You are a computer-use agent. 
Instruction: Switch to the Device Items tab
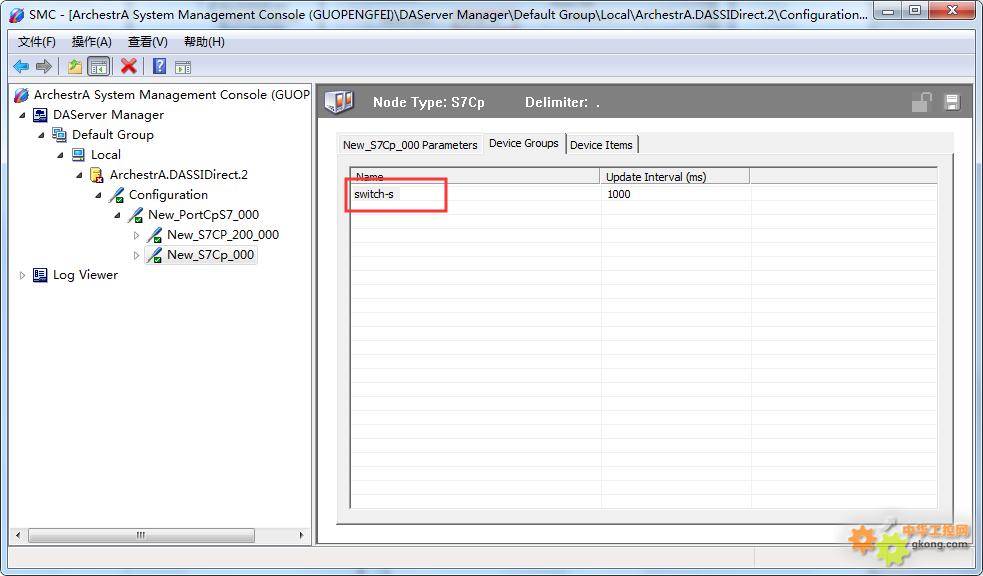tap(601, 145)
